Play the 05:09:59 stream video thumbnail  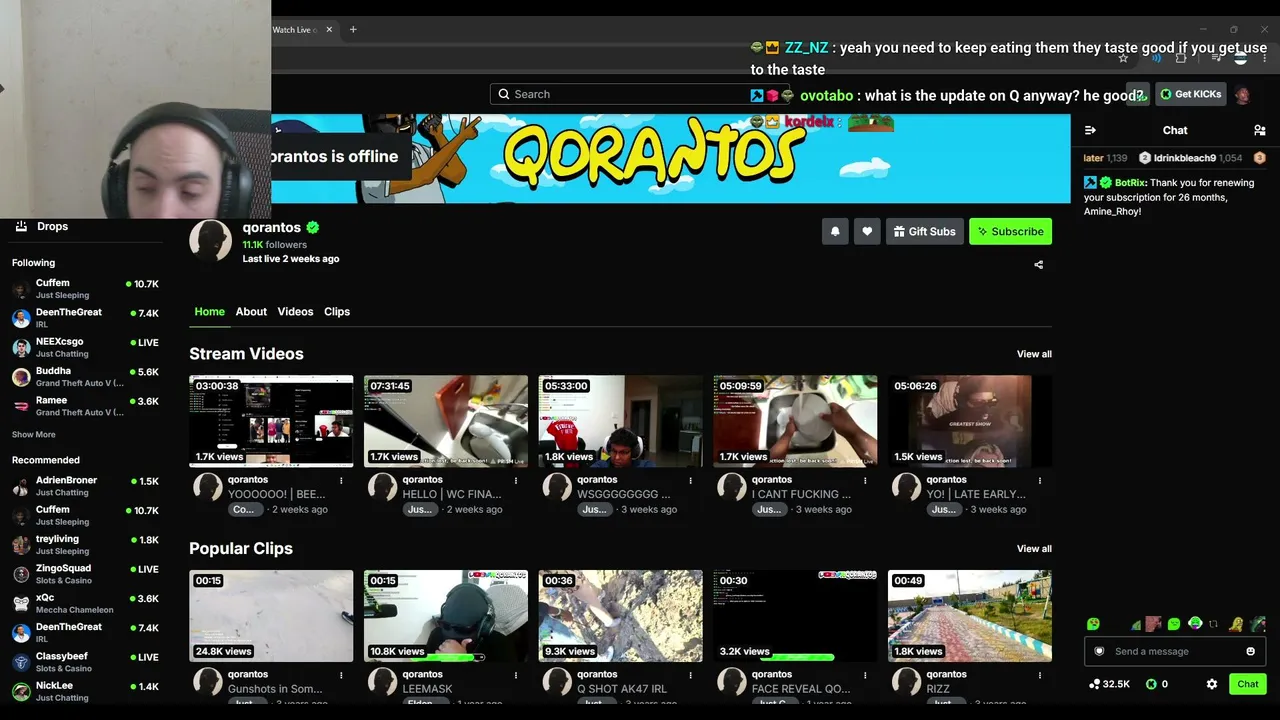coord(795,421)
